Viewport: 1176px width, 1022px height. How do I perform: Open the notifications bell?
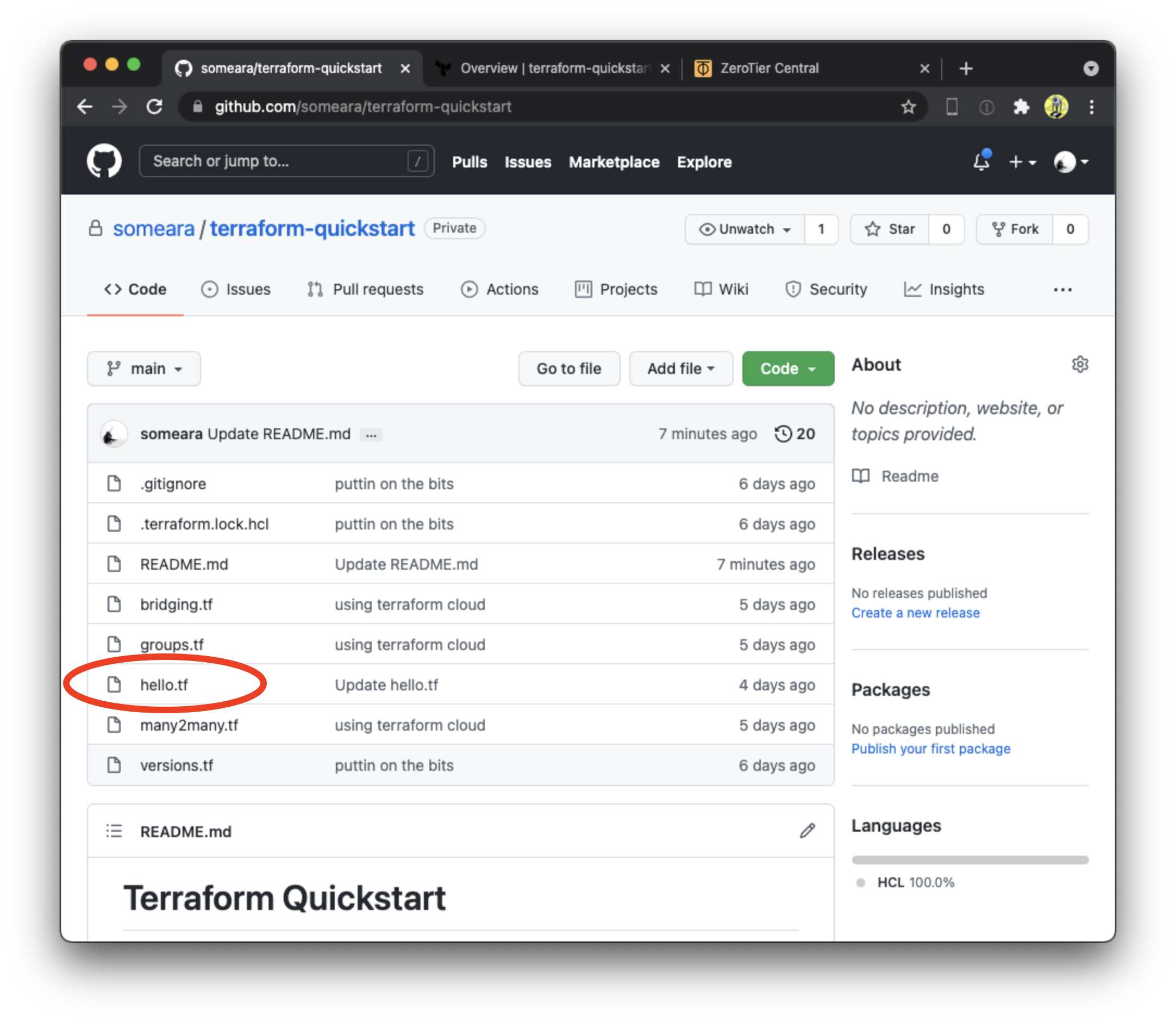tap(981, 161)
